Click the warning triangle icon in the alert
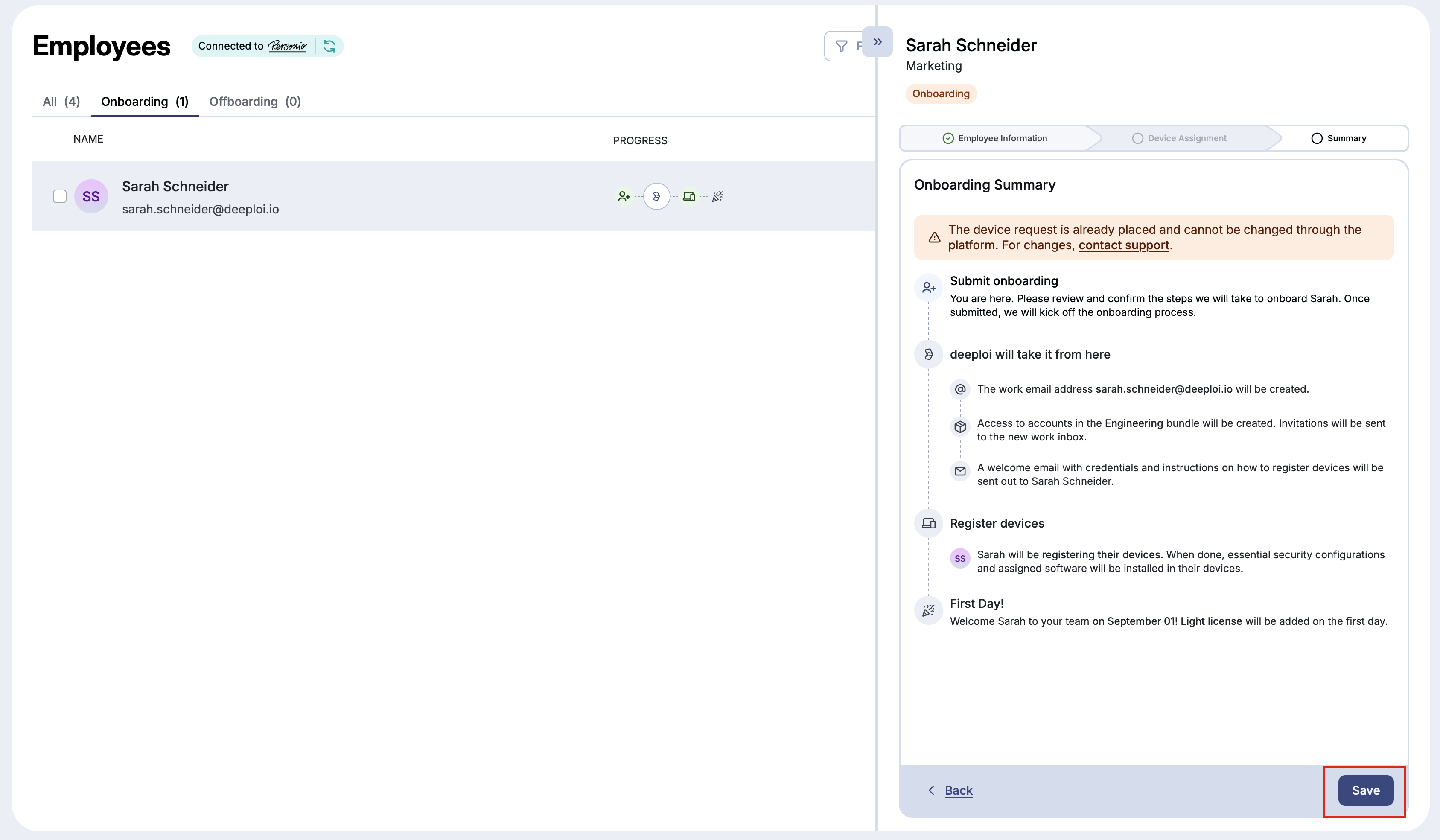The width and height of the screenshot is (1440, 840). point(934,238)
